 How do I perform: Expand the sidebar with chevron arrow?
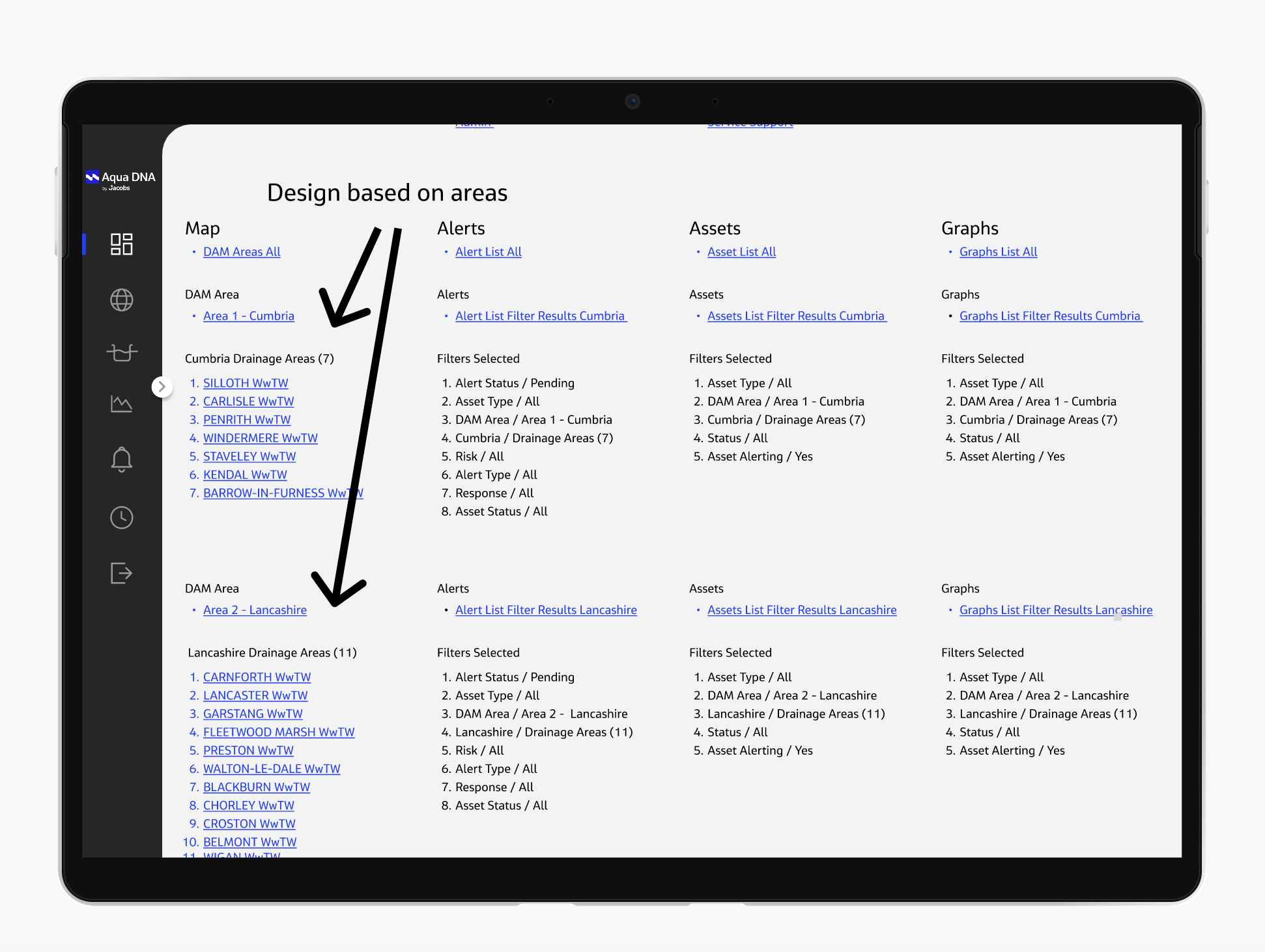162,387
